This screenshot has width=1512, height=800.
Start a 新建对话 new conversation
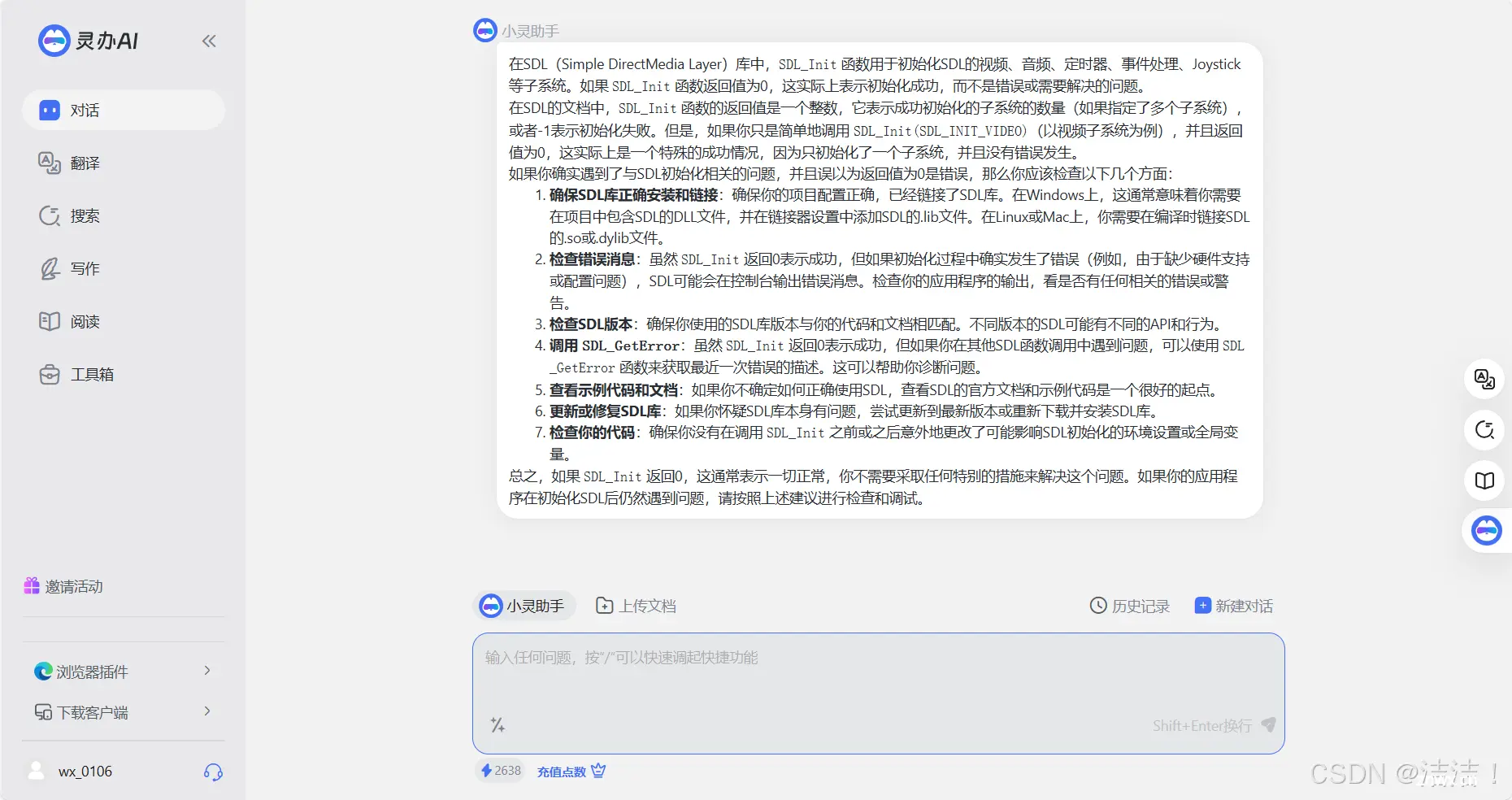[x=1233, y=606]
